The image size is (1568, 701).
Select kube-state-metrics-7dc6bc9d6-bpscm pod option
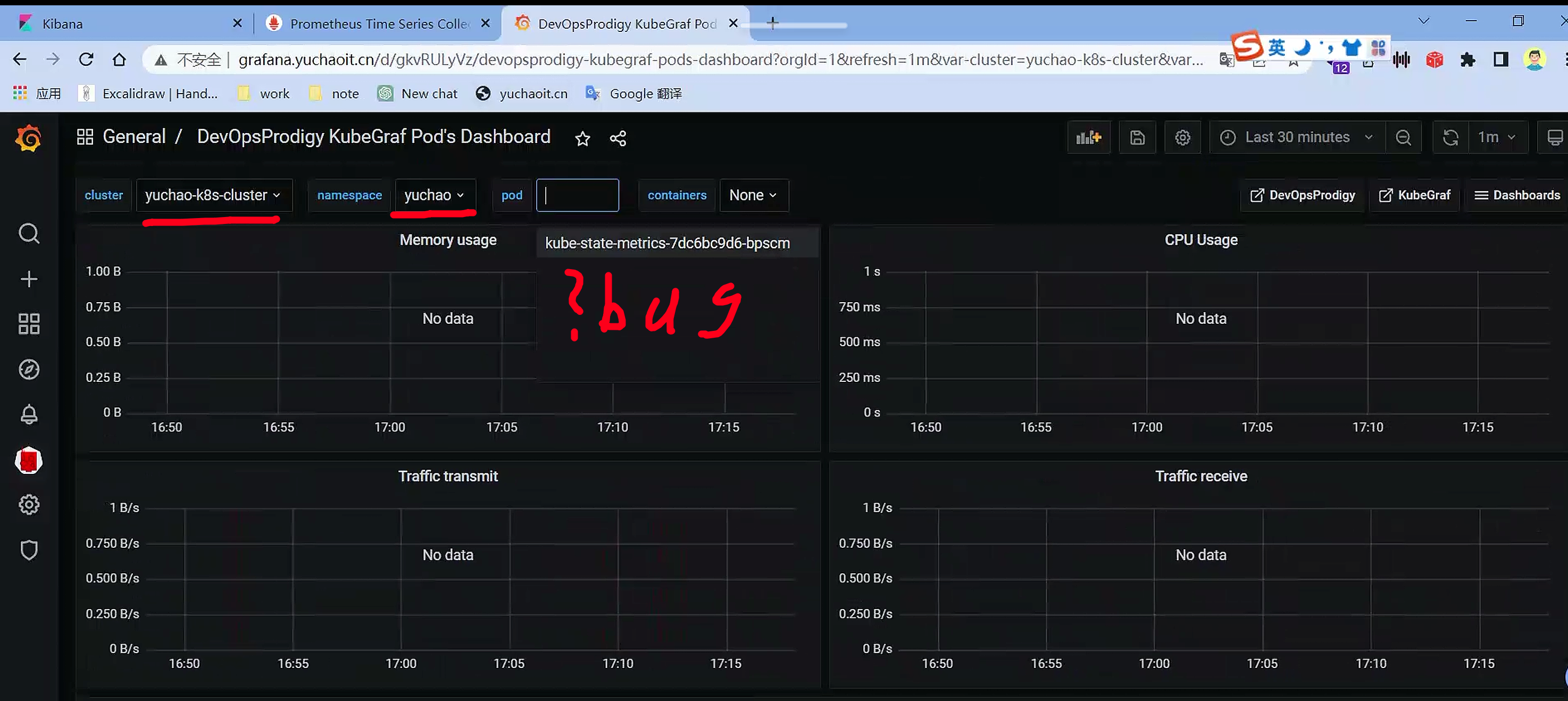[667, 244]
